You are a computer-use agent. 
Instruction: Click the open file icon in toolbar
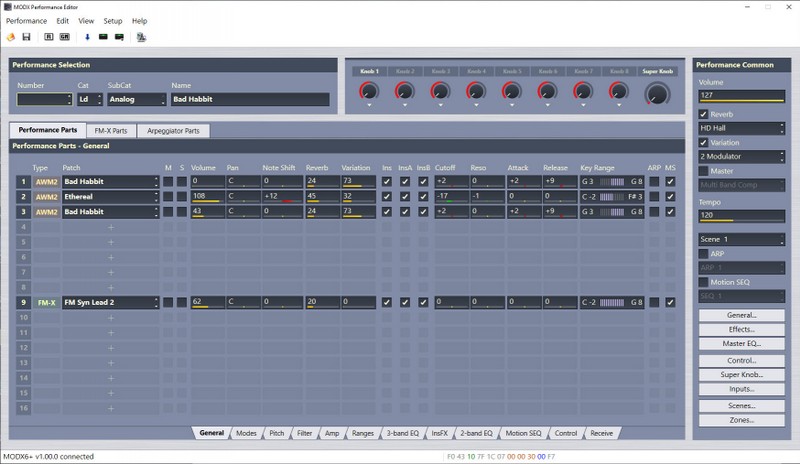tap(11, 37)
